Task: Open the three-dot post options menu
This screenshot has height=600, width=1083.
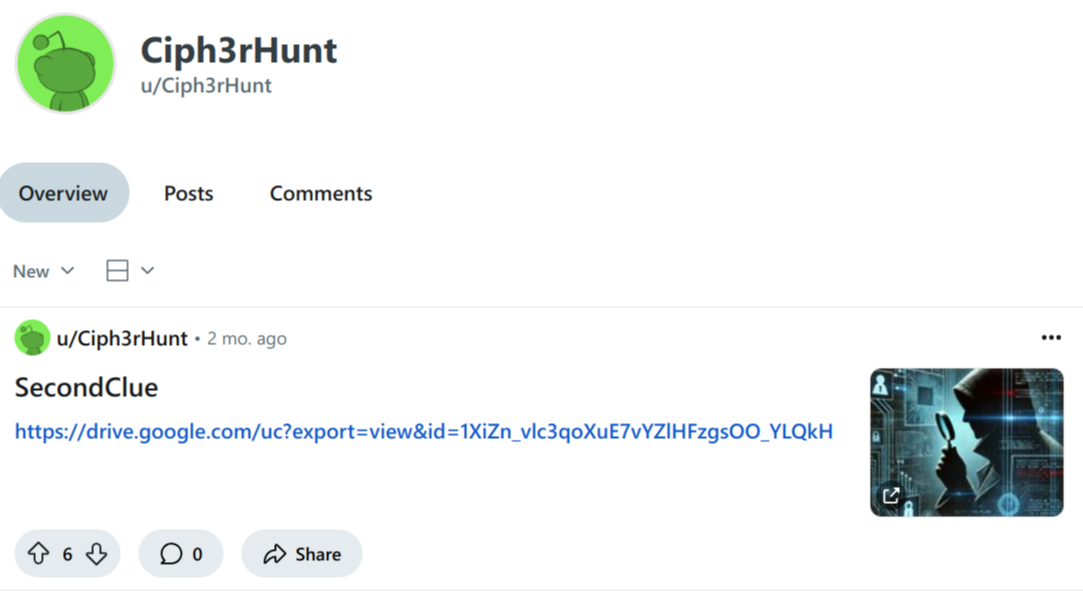Action: (1051, 338)
